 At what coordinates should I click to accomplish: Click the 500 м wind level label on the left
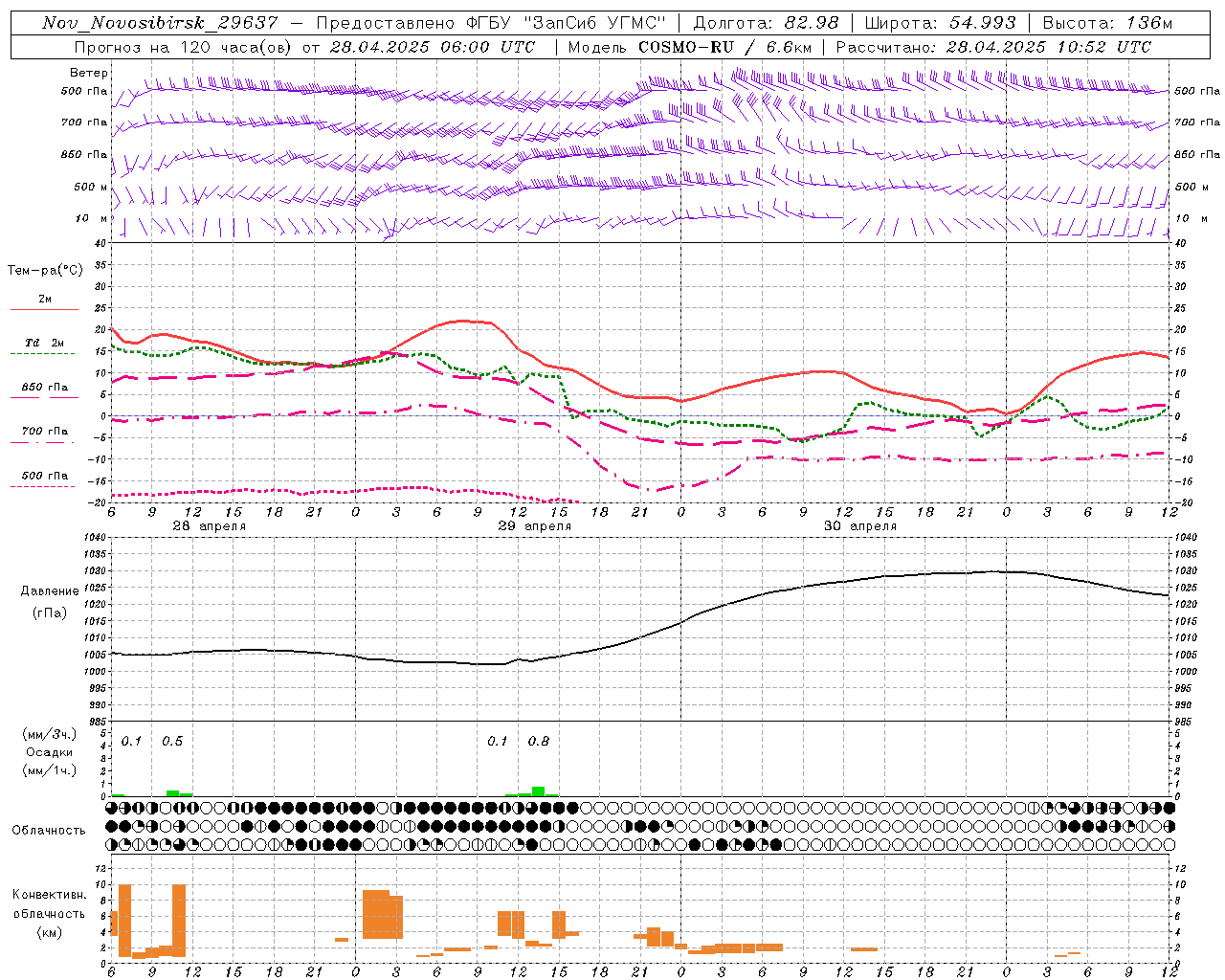91,187
